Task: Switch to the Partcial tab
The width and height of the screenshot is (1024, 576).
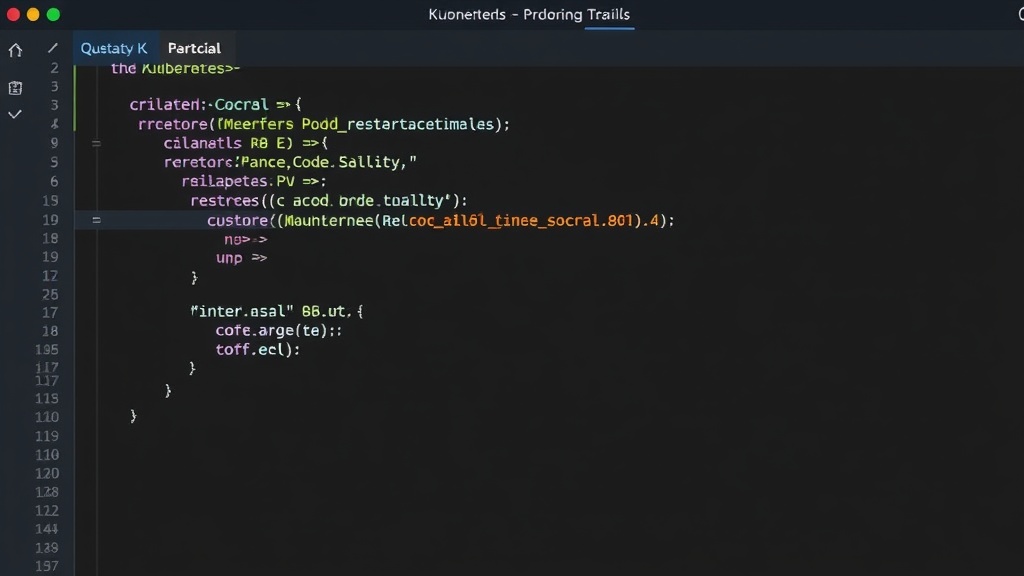Action: [194, 48]
